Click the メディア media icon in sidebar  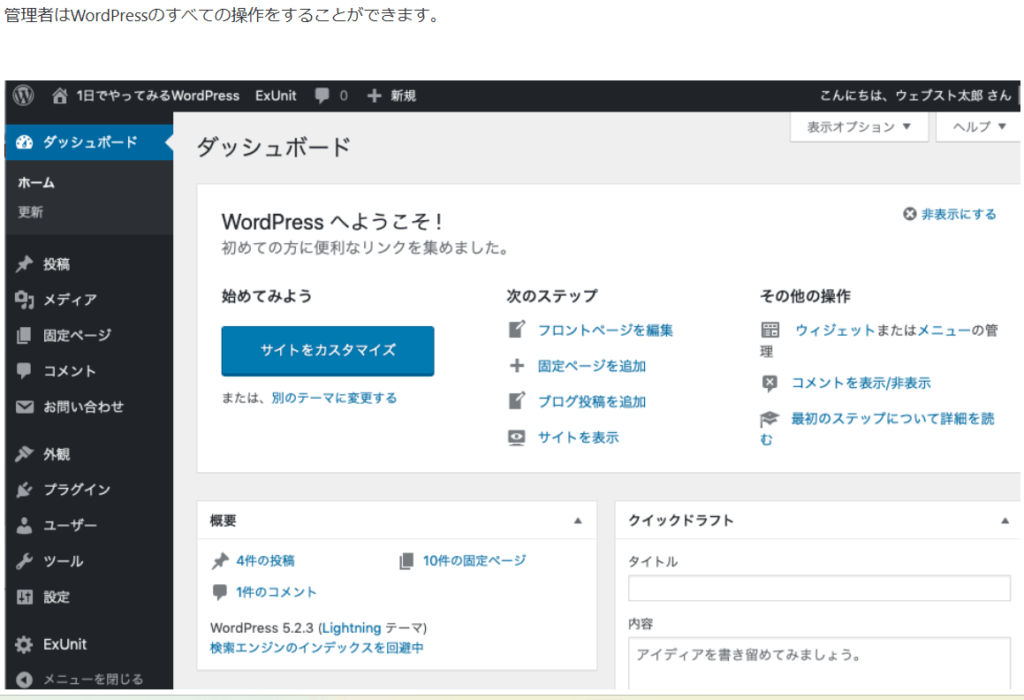(x=25, y=300)
